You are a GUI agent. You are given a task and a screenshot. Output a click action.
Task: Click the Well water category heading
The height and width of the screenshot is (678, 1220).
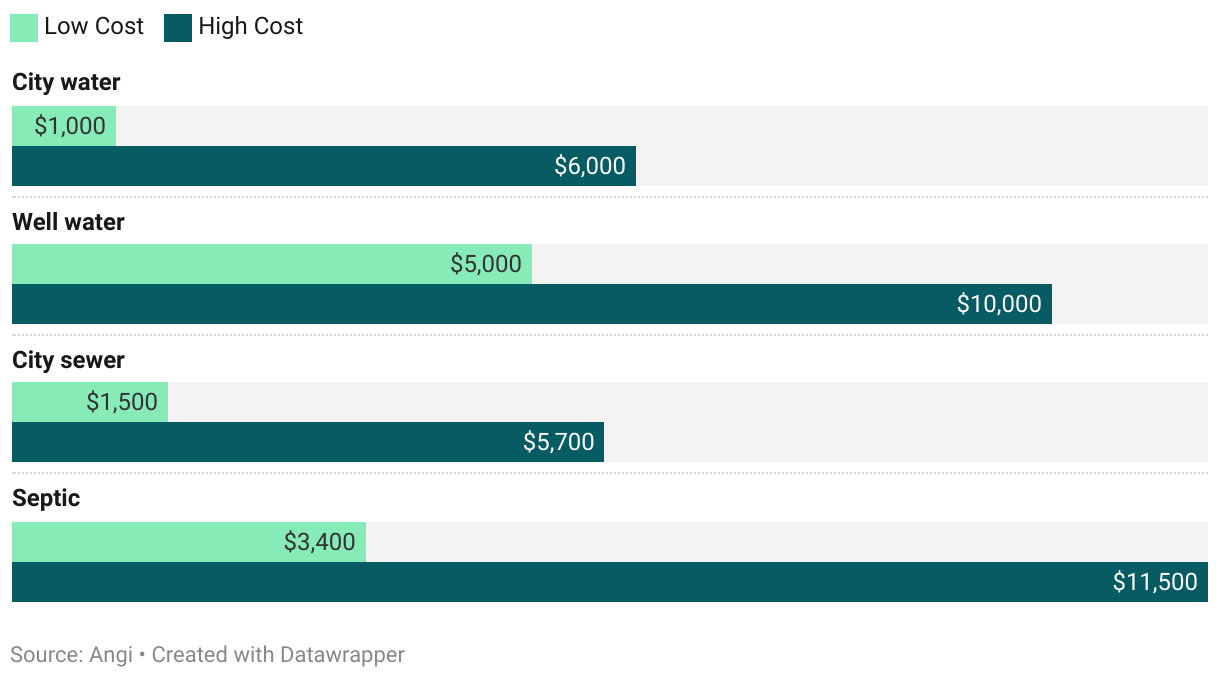[68, 222]
